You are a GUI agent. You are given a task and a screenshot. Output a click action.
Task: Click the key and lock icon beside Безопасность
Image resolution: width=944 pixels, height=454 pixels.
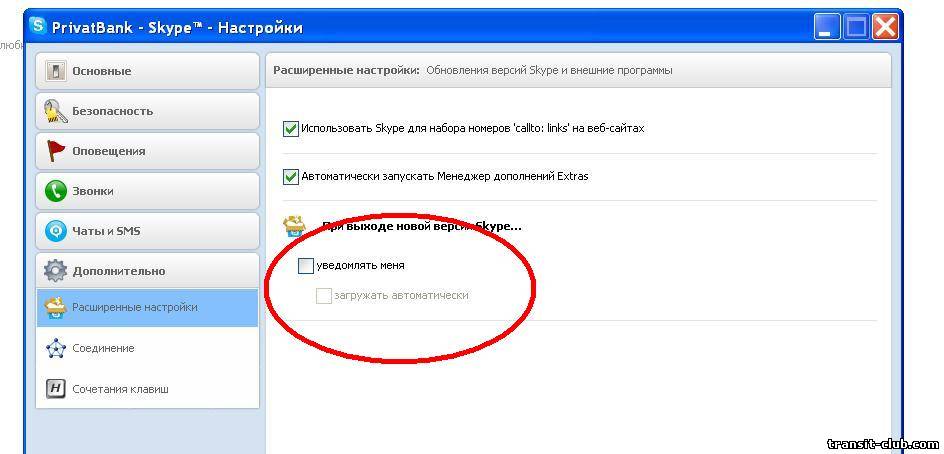[x=55, y=111]
